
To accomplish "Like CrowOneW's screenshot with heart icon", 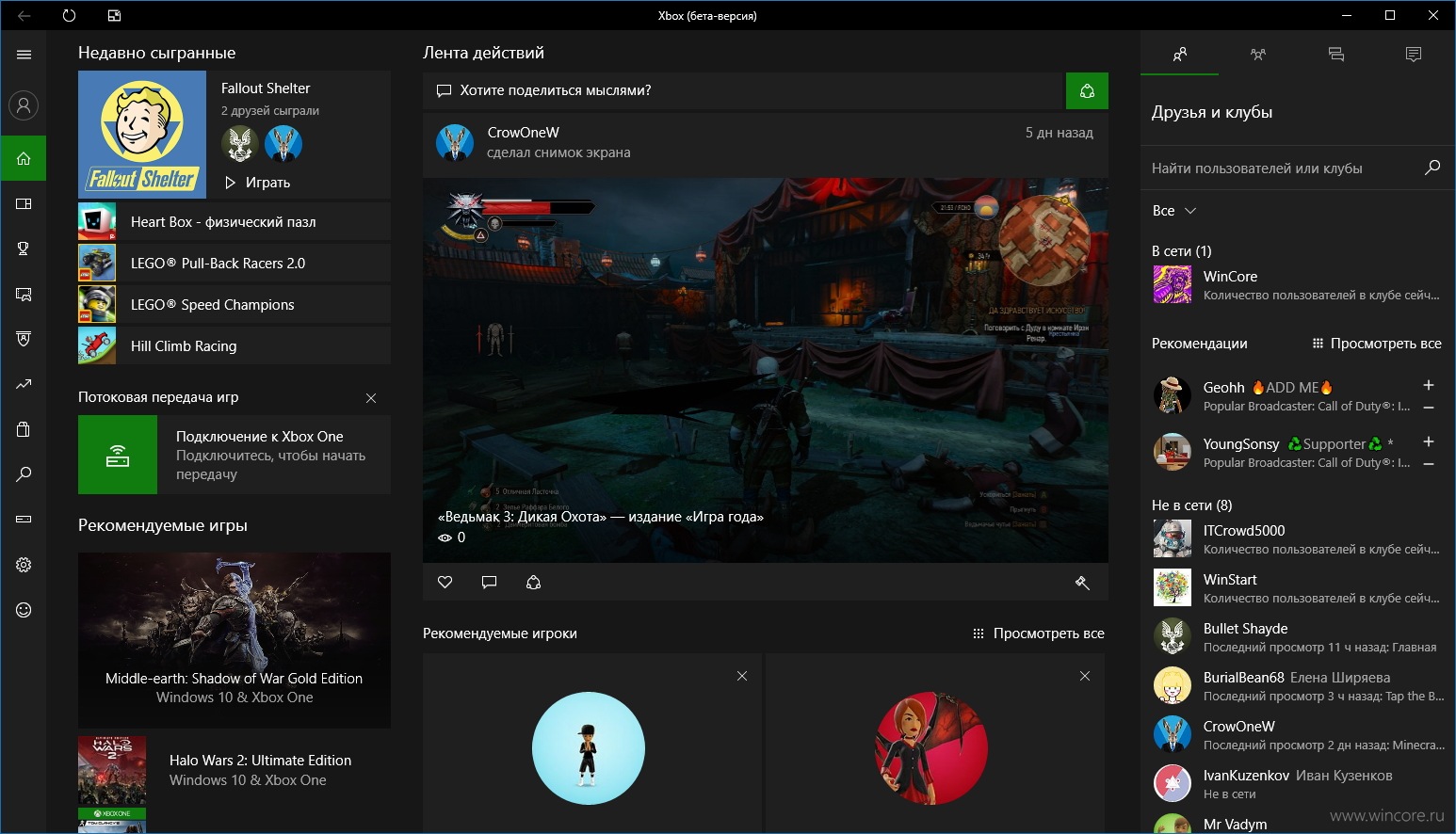I will 445,583.
